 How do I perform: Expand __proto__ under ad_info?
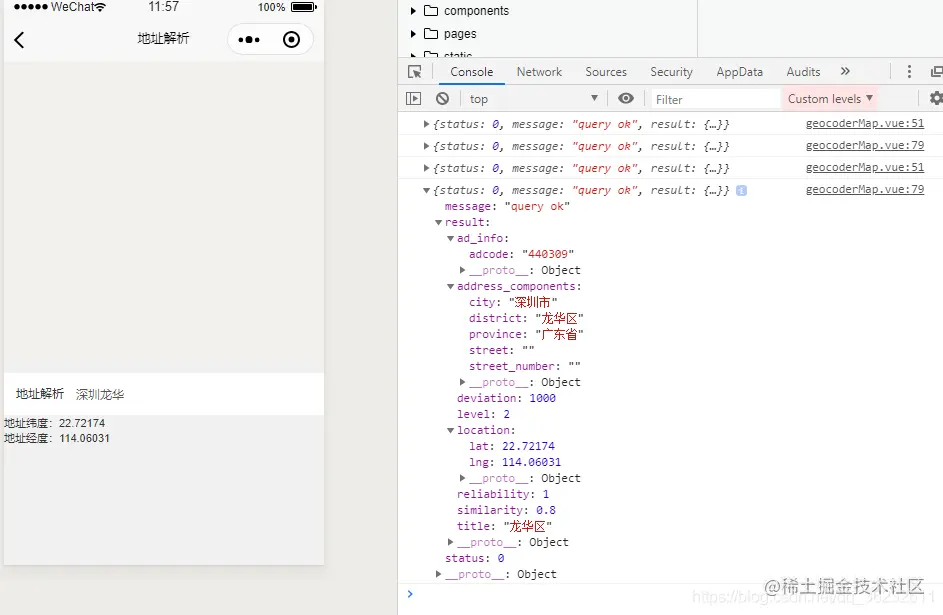pyautogui.click(x=462, y=270)
